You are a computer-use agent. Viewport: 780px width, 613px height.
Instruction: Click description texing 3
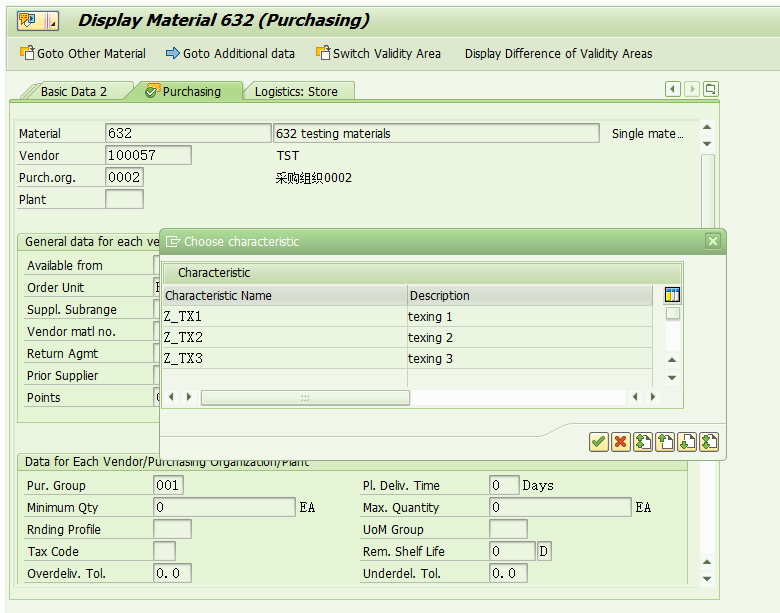pyautogui.click(x=430, y=358)
